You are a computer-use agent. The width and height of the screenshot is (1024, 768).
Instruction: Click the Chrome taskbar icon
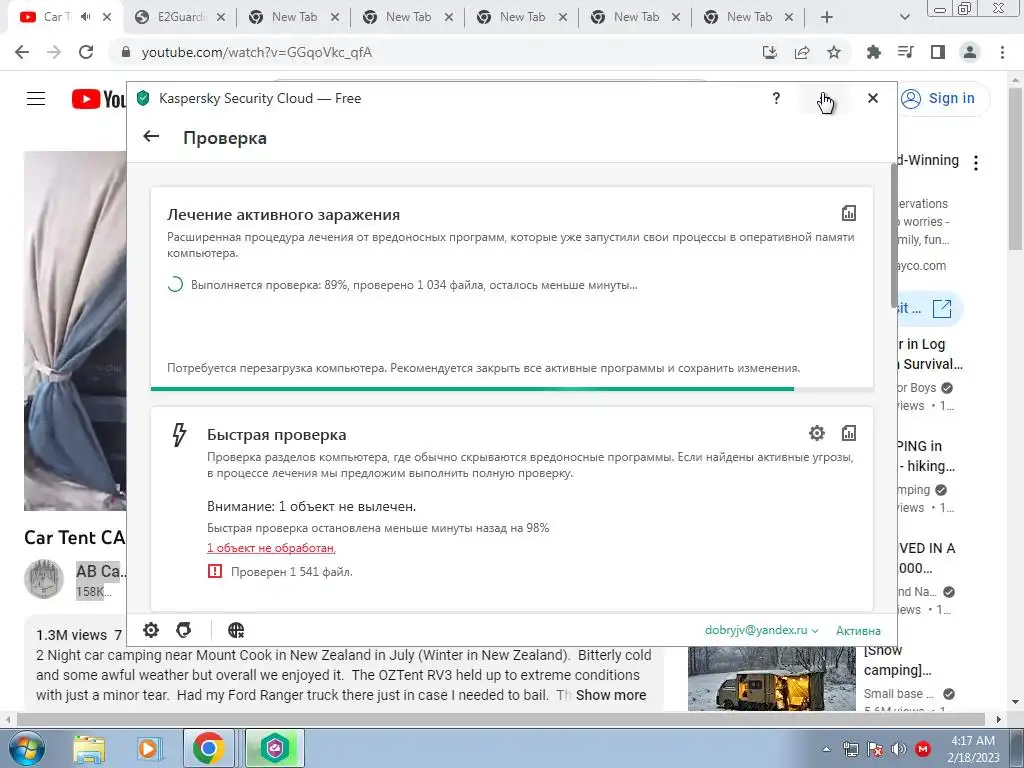click(x=208, y=748)
